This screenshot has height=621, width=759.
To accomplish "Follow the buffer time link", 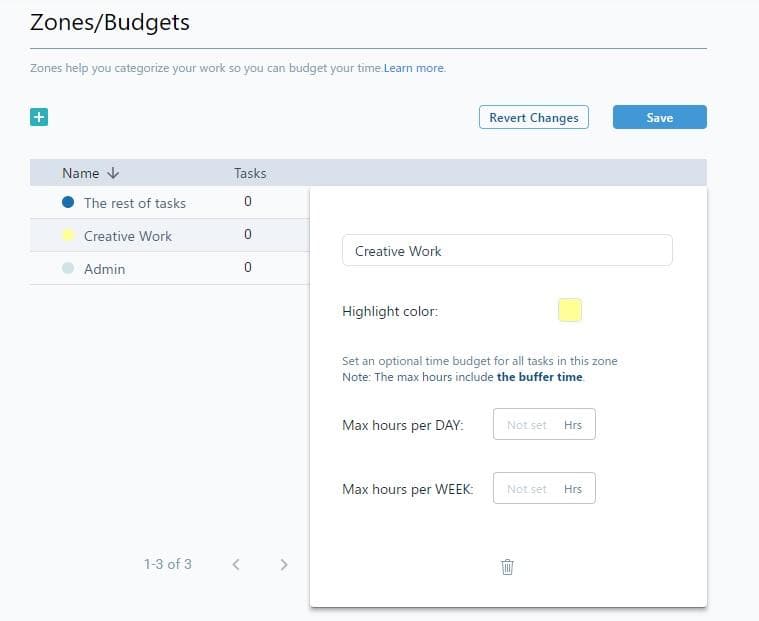I will coord(540,377).
